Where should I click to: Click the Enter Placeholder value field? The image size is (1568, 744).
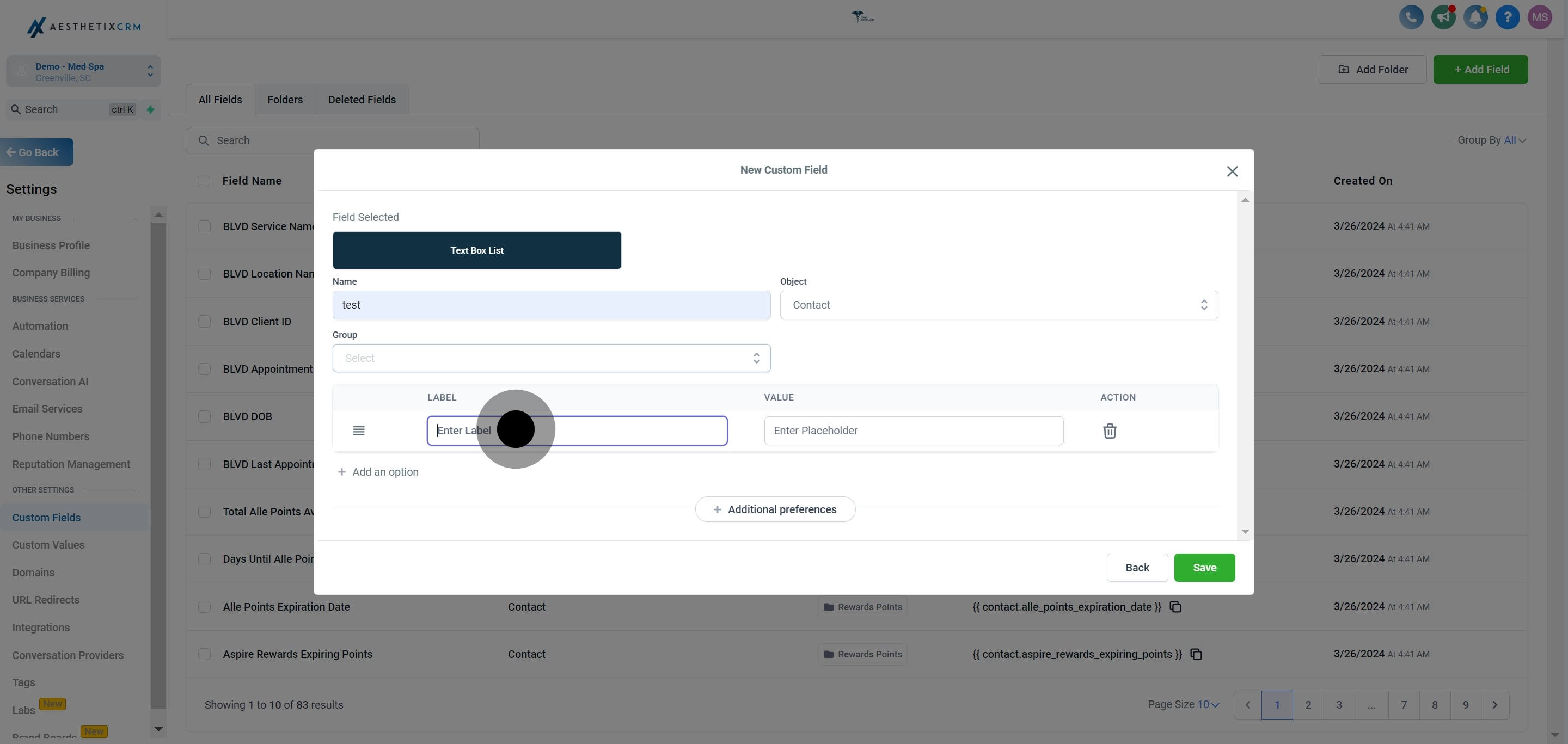pos(913,431)
